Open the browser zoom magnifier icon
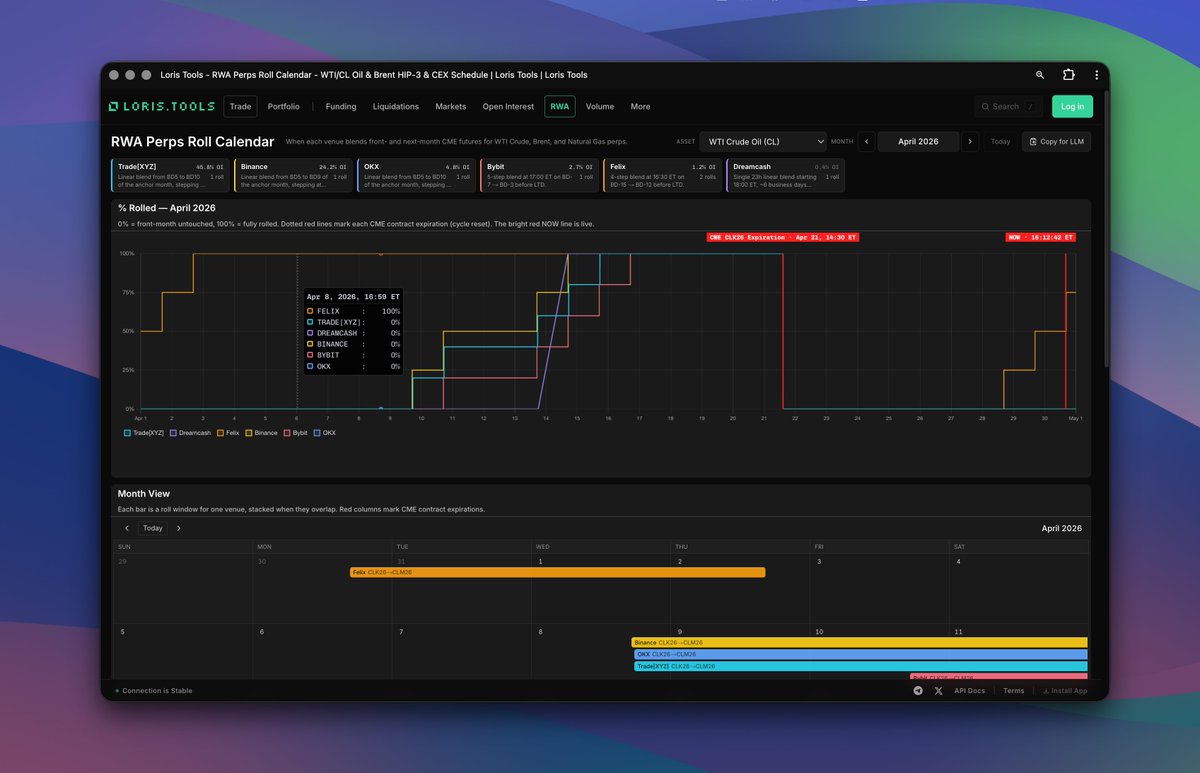This screenshot has width=1200, height=773. coord(1040,75)
